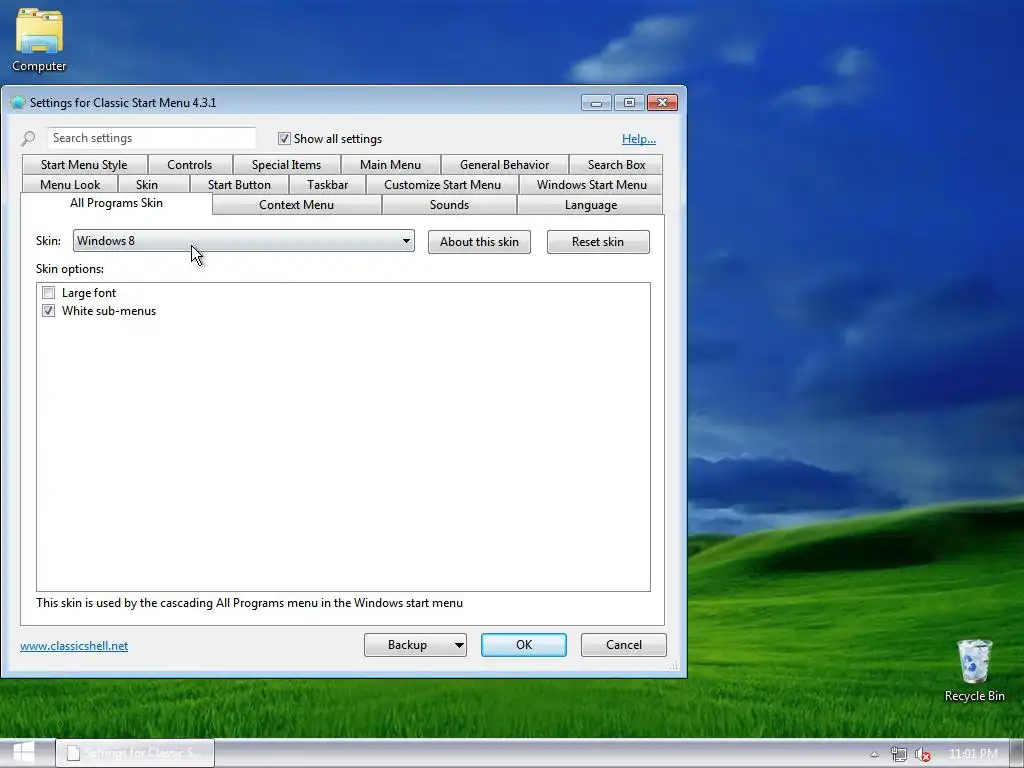Open the Skin dropdown showing Windows 8
This screenshot has height=768, width=1024.
(244, 241)
